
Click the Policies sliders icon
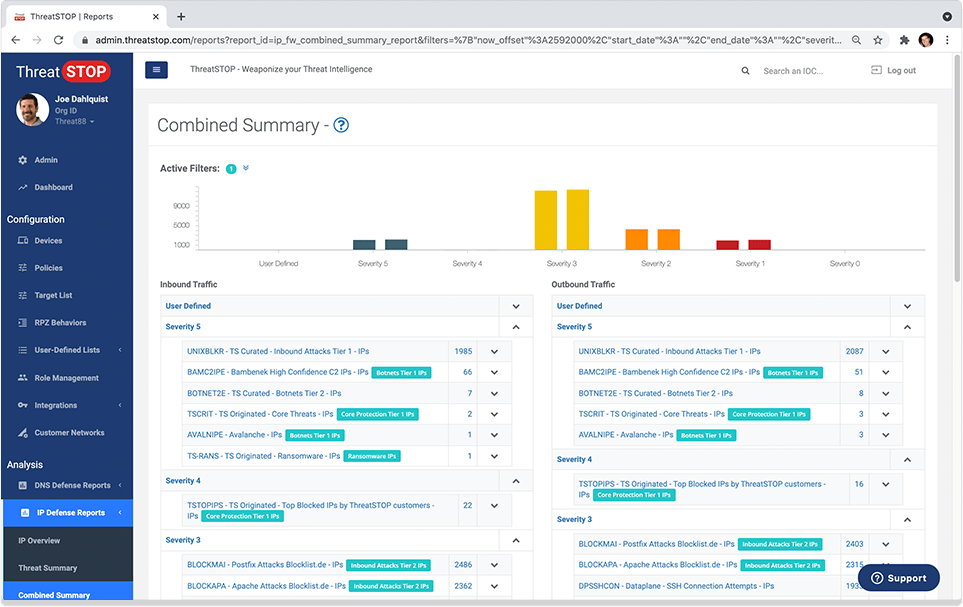pos(23,268)
